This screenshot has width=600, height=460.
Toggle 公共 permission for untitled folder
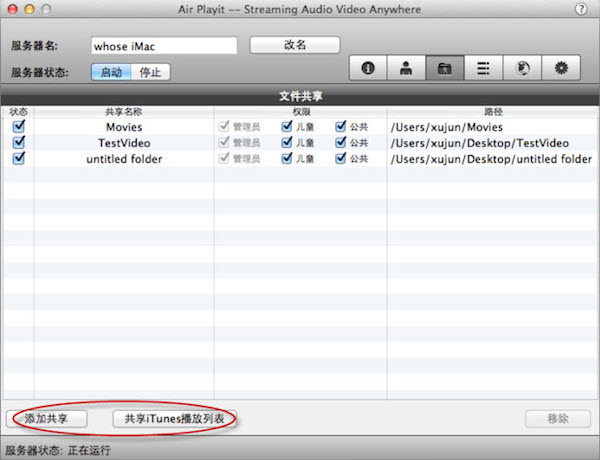[340, 158]
